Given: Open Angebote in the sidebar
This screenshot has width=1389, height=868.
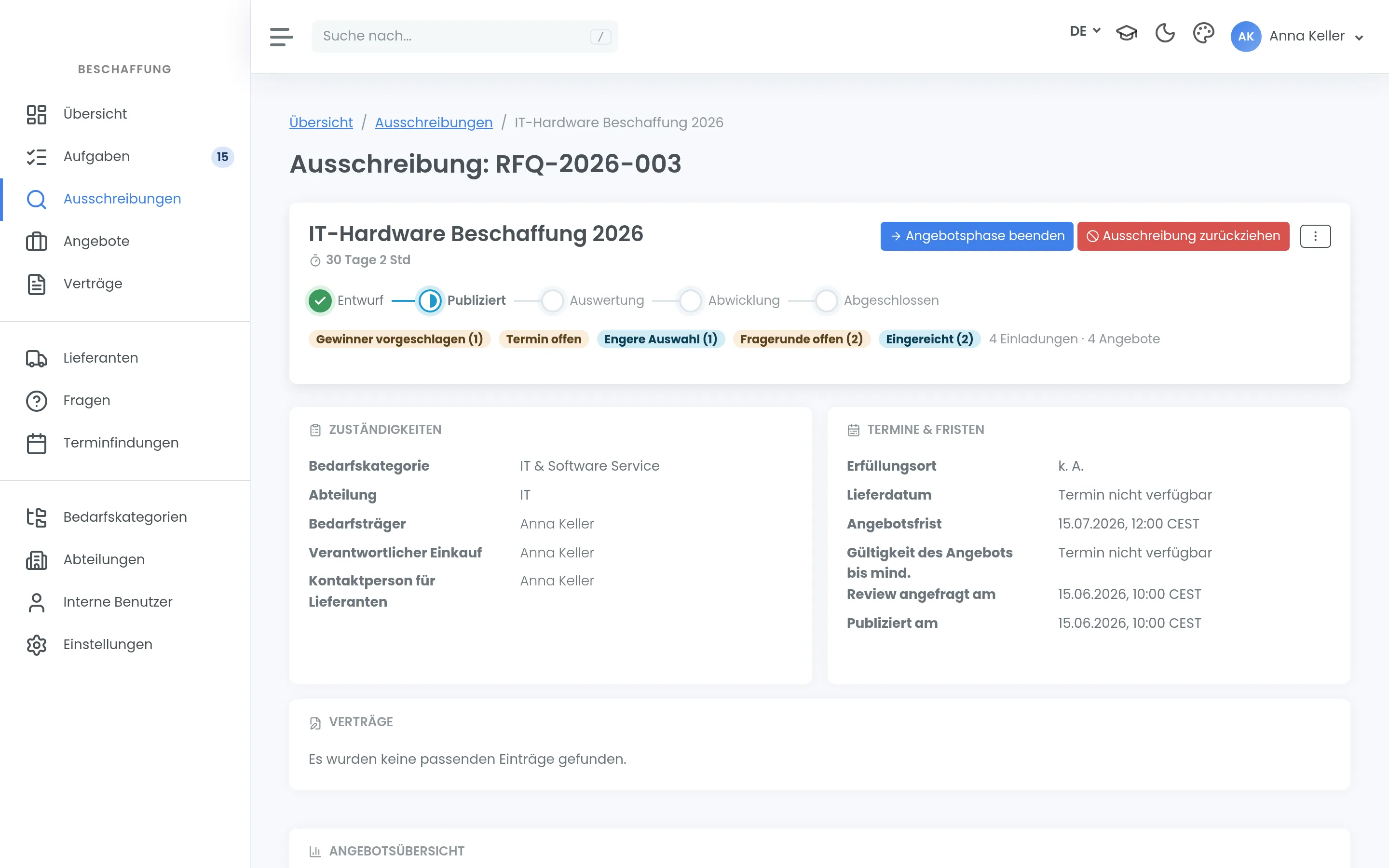Looking at the screenshot, I should click(125, 242).
